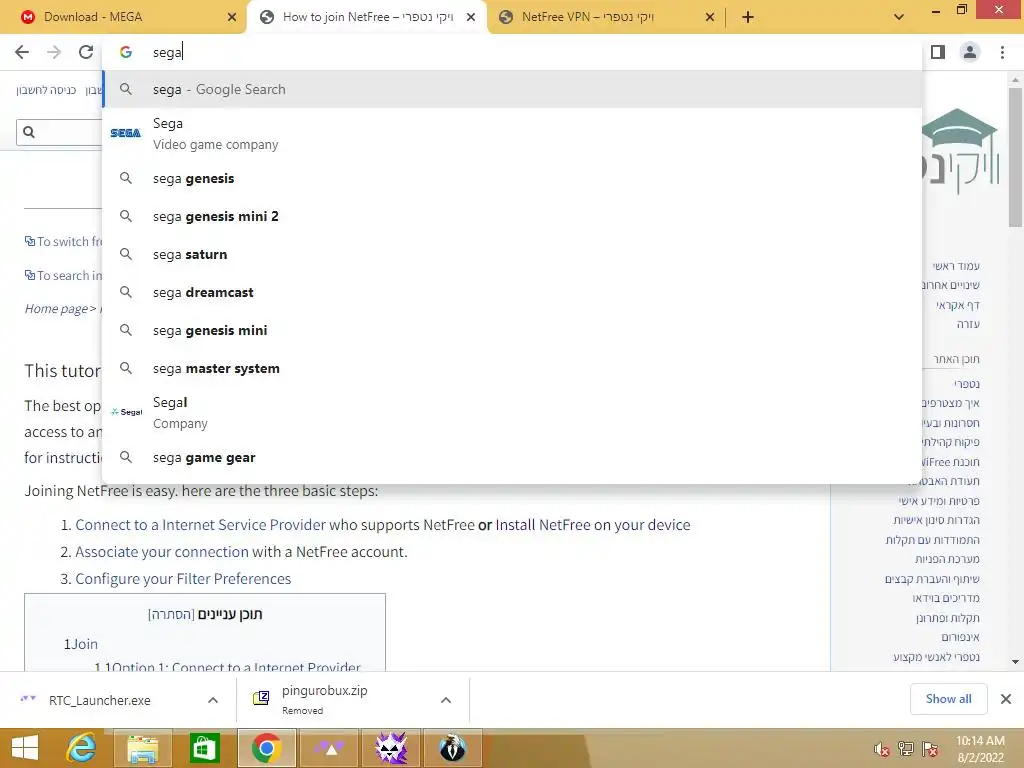1024x768 pixels.
Task: Close the downloads bar
Action: (1006, 699)
